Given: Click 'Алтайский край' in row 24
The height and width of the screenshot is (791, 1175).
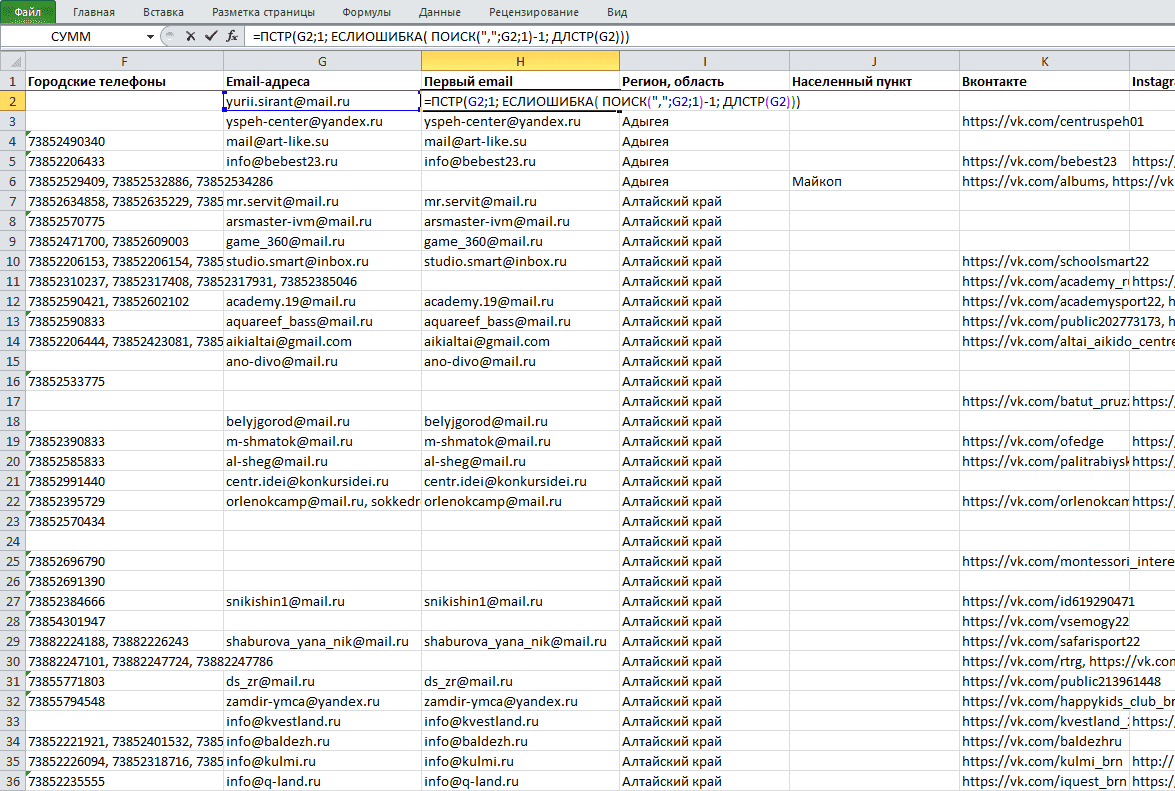Looking at the screenshot, I should tap(671, 542).
